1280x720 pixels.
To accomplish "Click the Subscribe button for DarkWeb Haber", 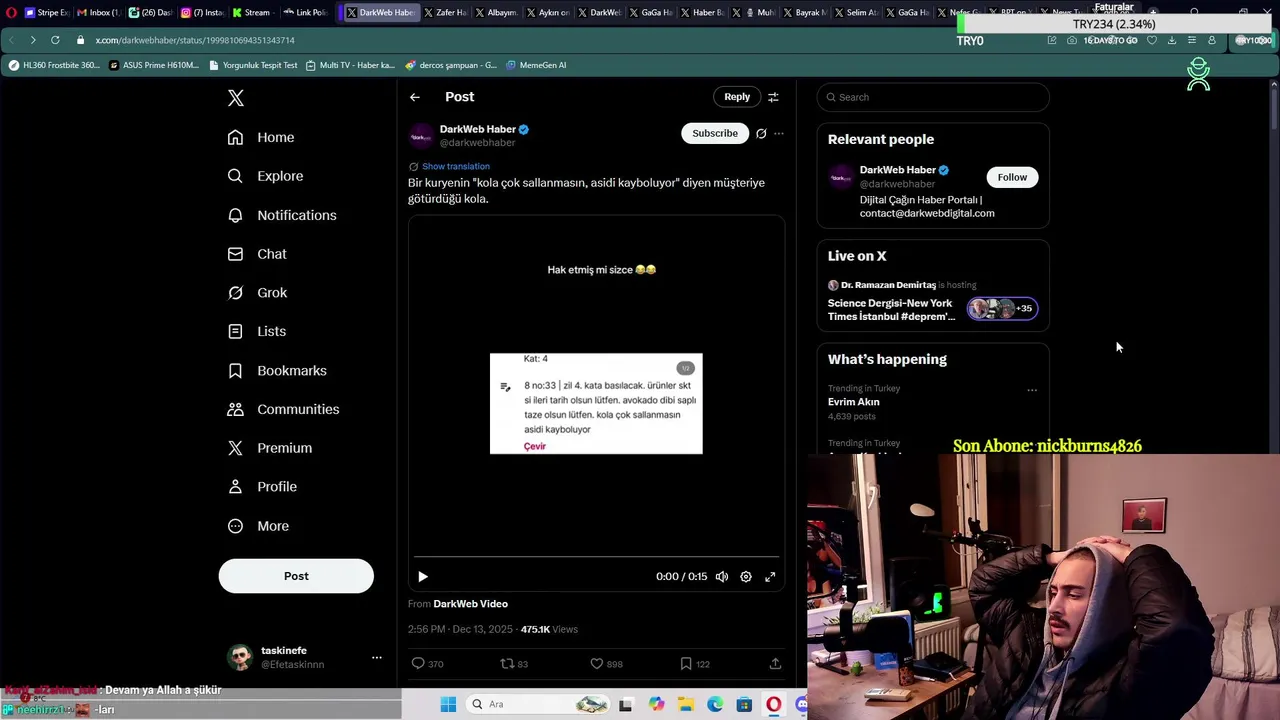I will (x=715, y=133).
